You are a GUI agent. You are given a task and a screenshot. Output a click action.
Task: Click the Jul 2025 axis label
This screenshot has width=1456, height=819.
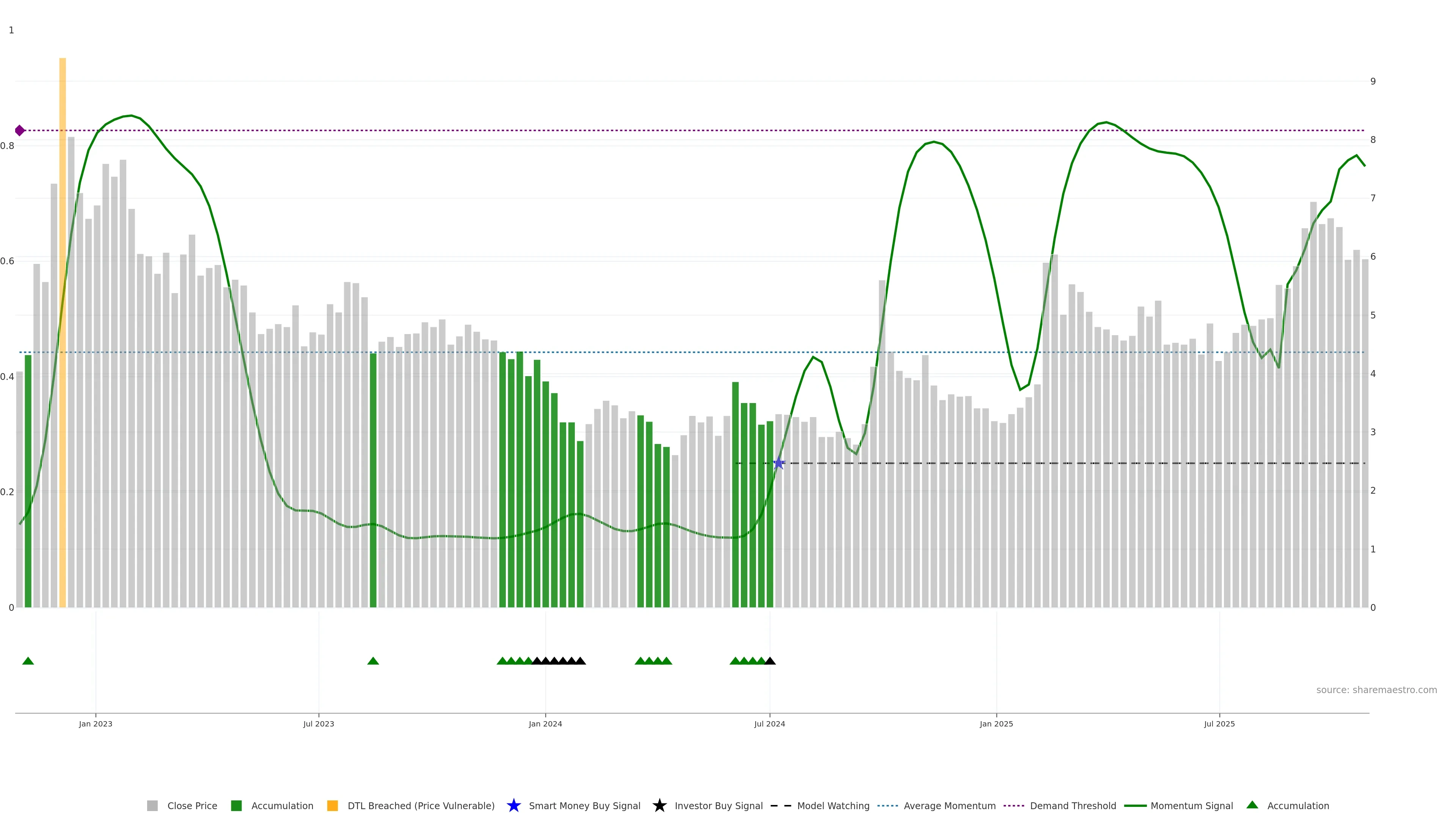pyautogui.click(x=1219, y=724)
